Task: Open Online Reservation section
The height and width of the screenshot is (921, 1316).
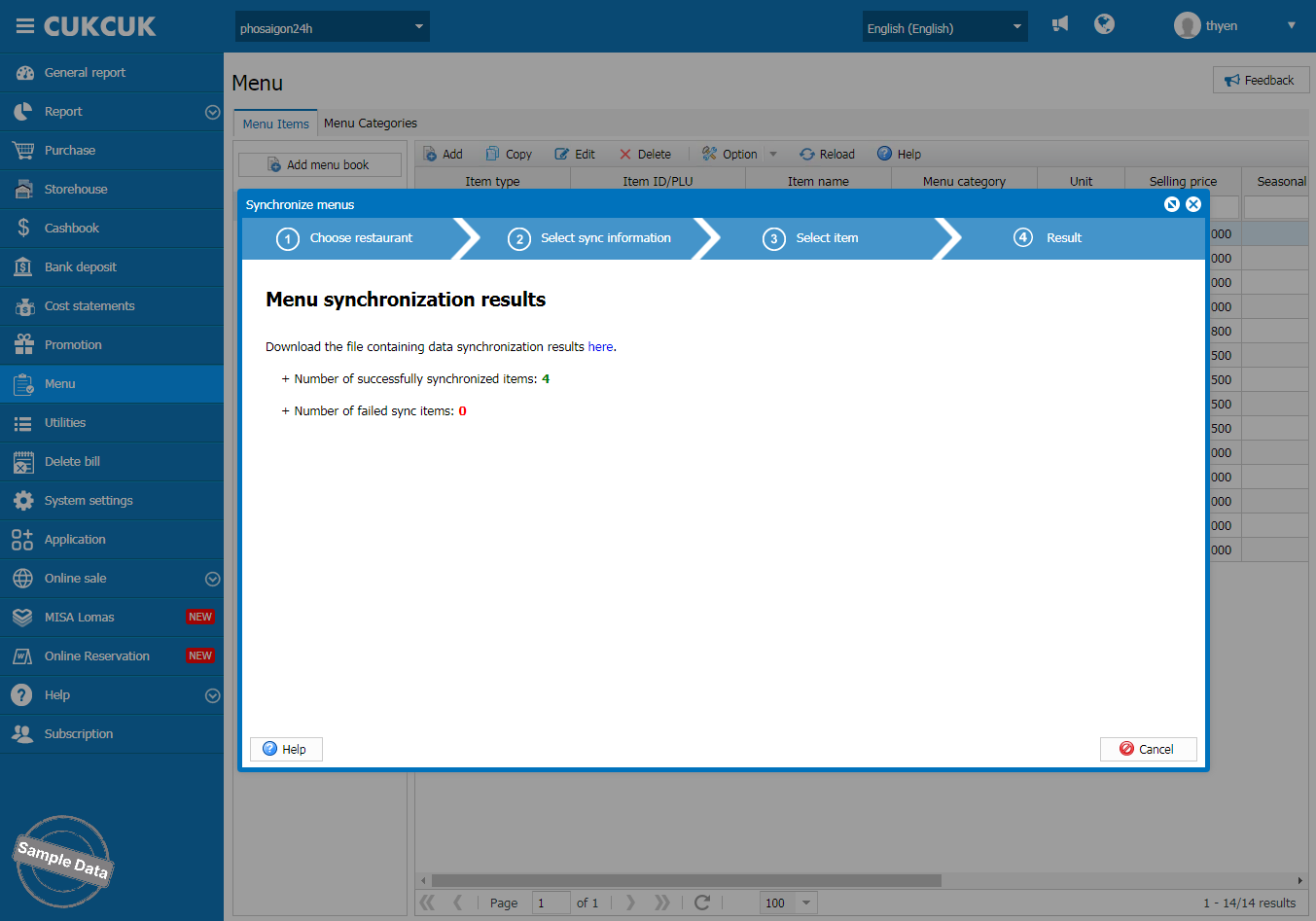Action: pos(112,656)
